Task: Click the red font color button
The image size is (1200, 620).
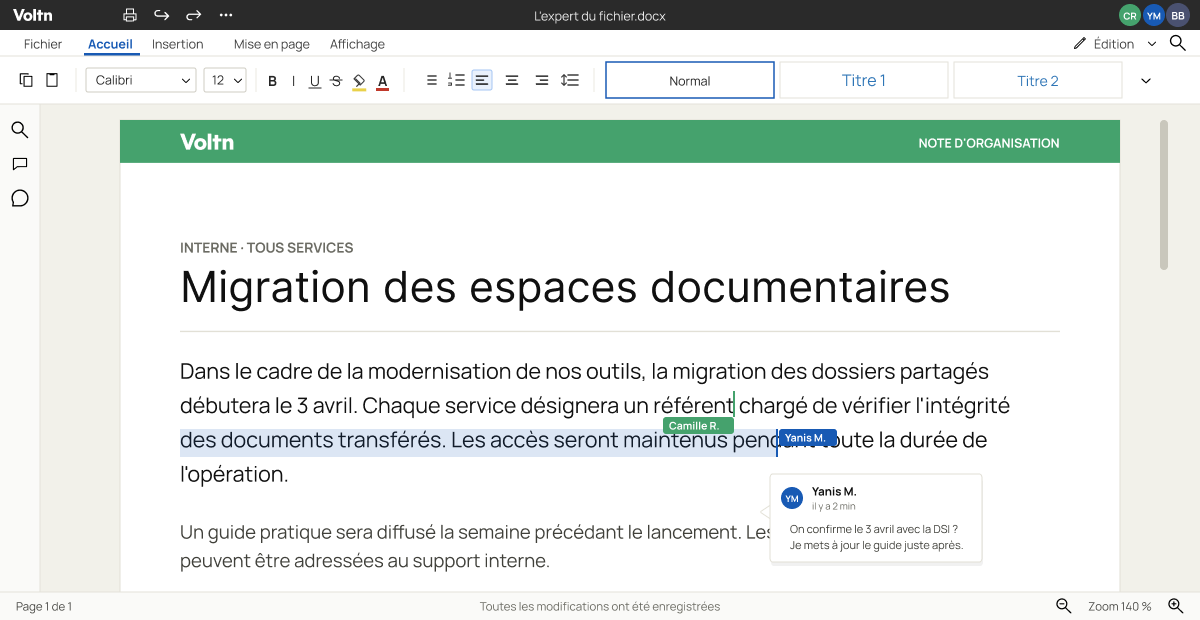Action: 382,81
